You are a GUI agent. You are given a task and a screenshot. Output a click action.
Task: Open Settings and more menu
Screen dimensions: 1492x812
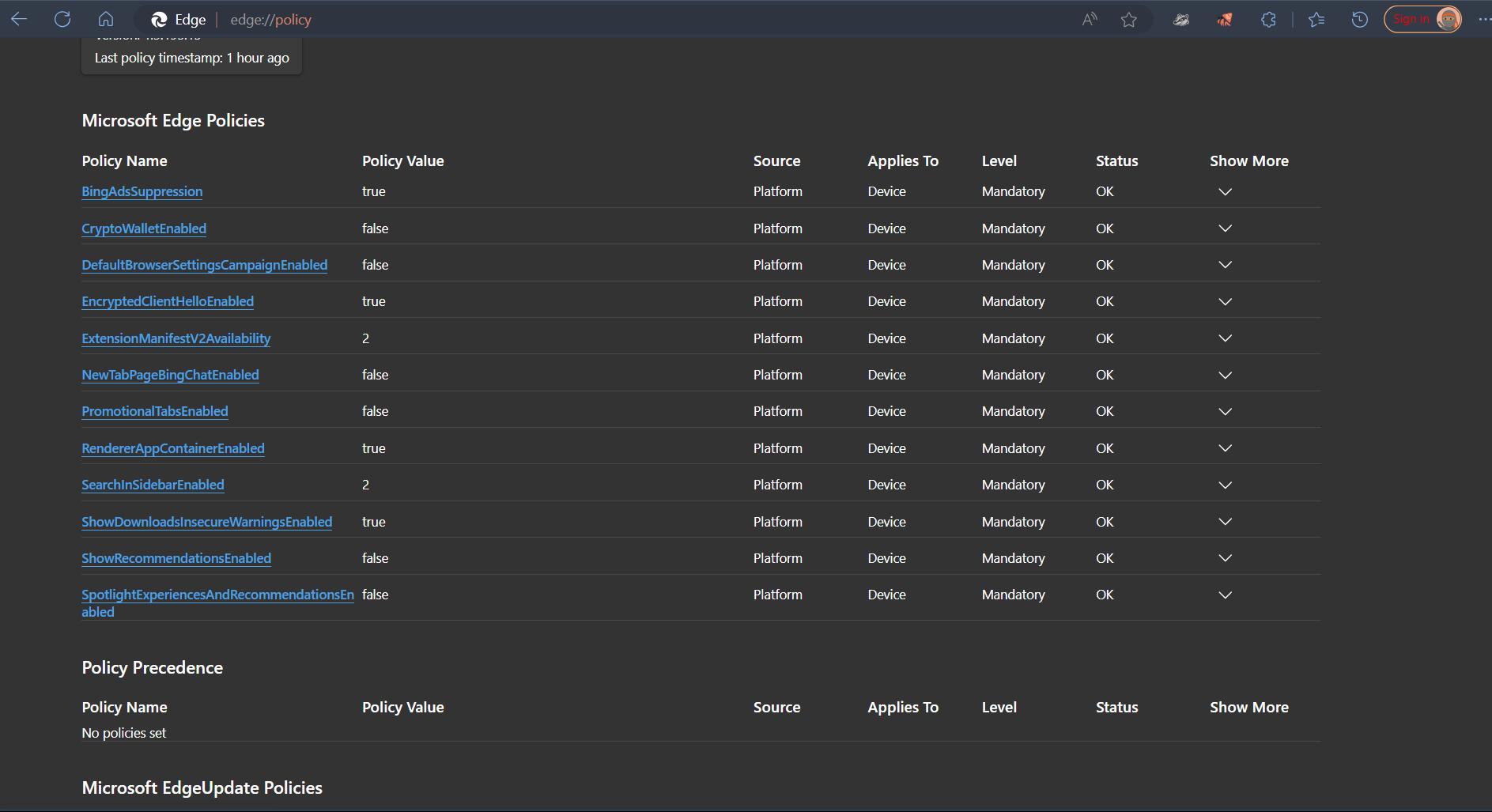[1483, 20]
